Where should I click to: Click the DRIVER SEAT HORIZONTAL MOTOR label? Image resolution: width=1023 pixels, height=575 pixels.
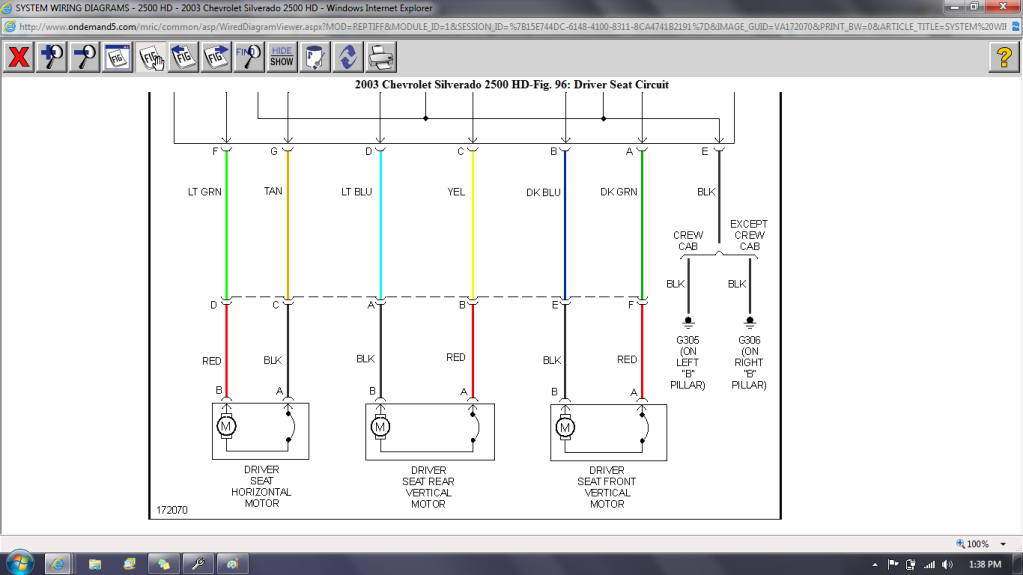coord(261,486)
